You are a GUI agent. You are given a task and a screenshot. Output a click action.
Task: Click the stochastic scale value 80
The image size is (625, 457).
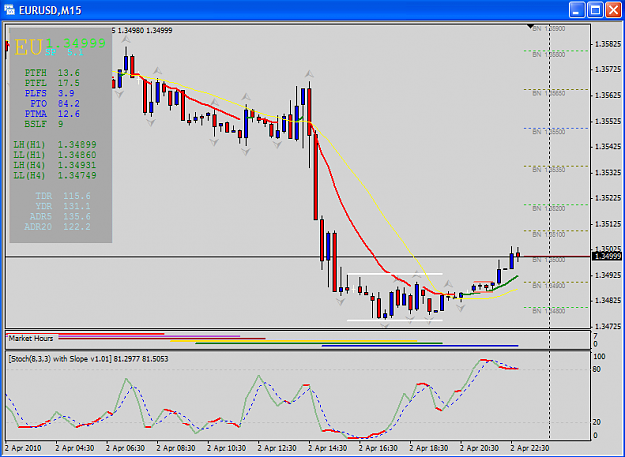[597, 369]
